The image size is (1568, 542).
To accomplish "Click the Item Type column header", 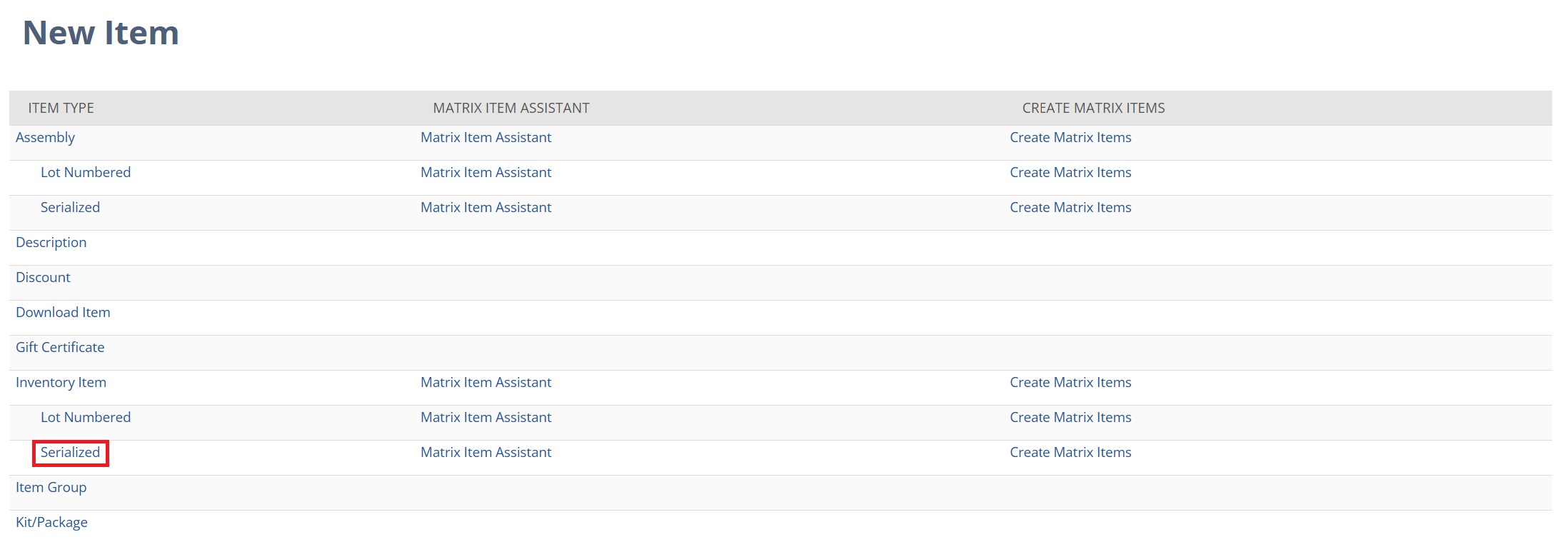I will tap(61, 108).
